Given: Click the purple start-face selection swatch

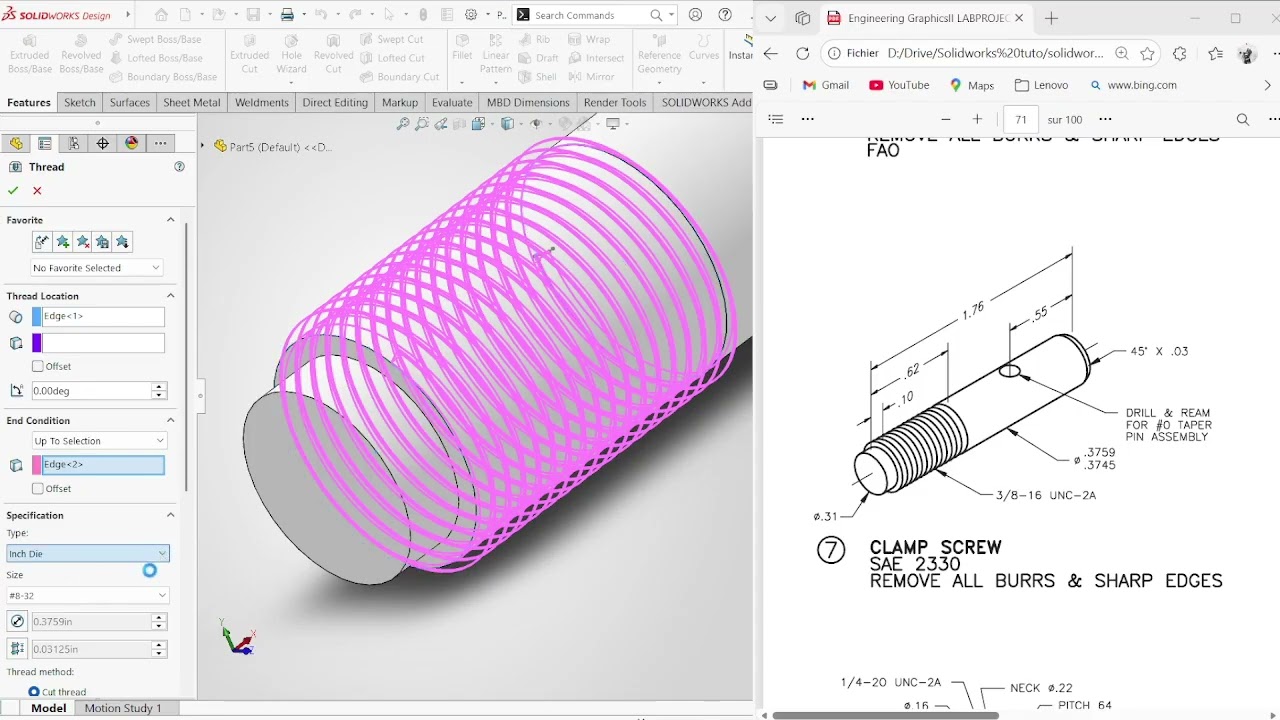Looking at the screenshot, I should [37, 343].
